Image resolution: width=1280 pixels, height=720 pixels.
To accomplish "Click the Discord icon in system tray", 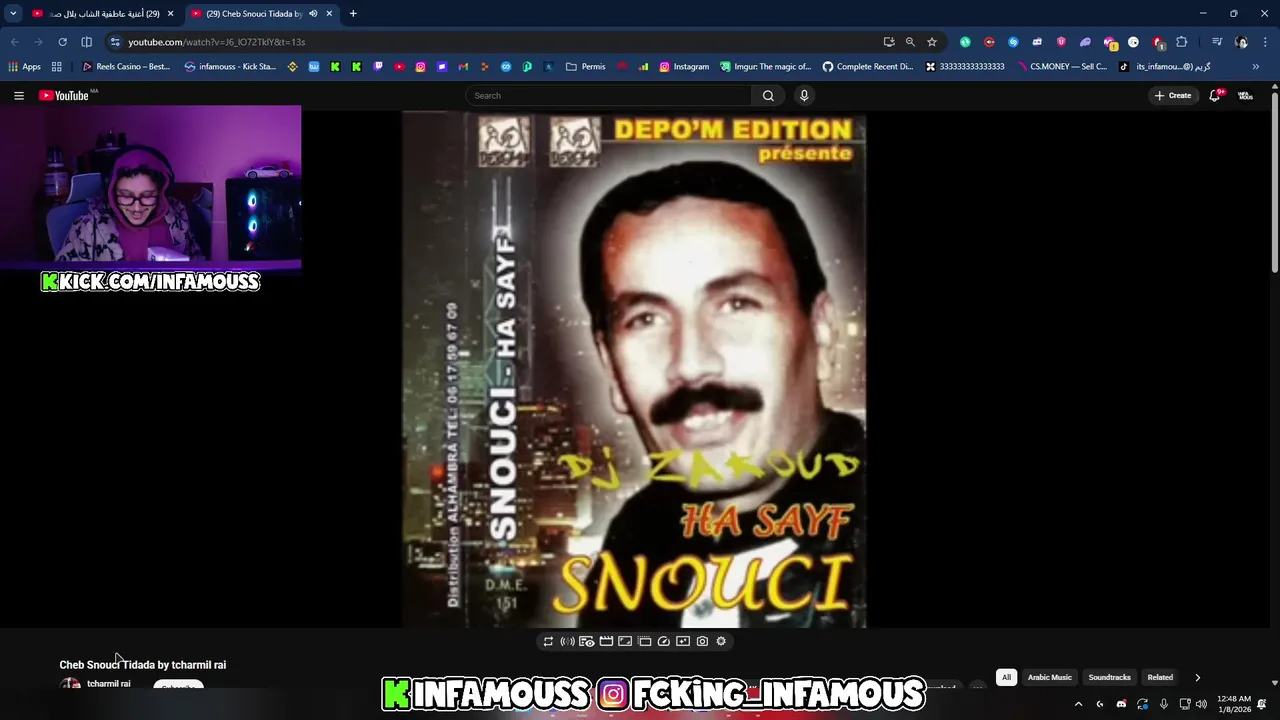I will pyautogui.click(x=1121, y=704).
